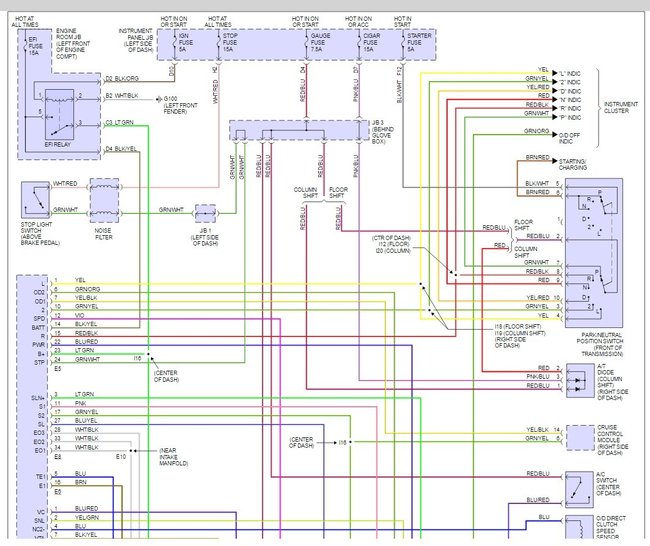This screenshot has height=546, width=650.
Task: Click the BRN wire label at E1
Action: tap(80, 482)
